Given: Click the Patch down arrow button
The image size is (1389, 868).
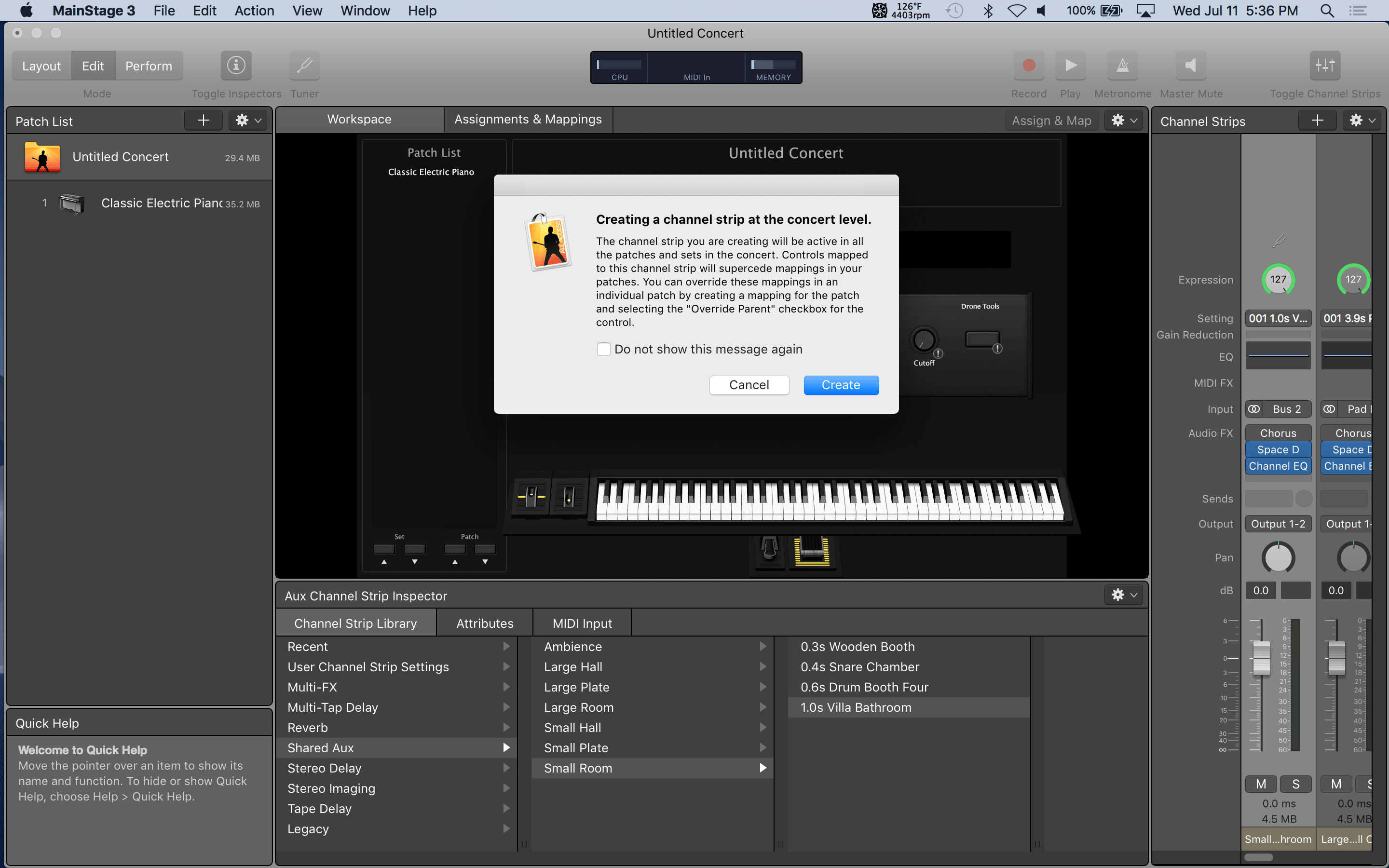Looking at the screenshot, I should pos(485,549).
